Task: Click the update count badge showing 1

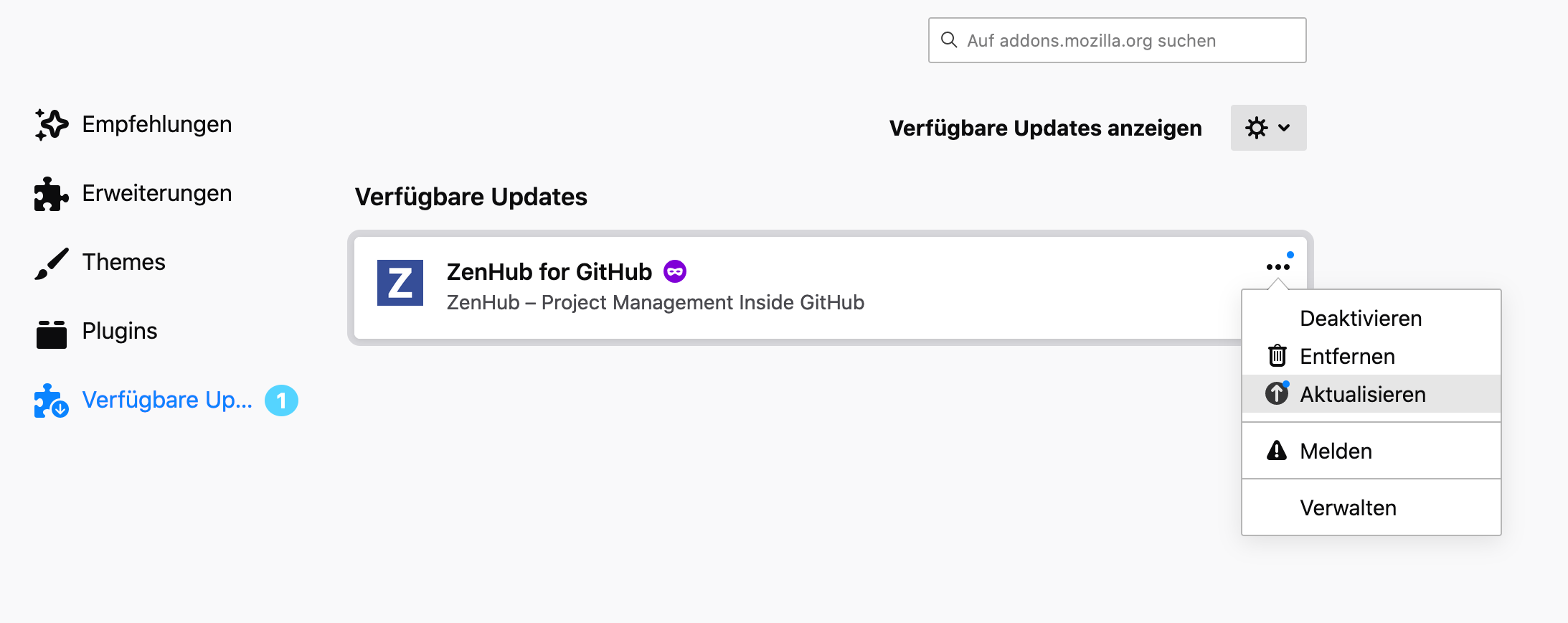Action: (x=281, y=400)
